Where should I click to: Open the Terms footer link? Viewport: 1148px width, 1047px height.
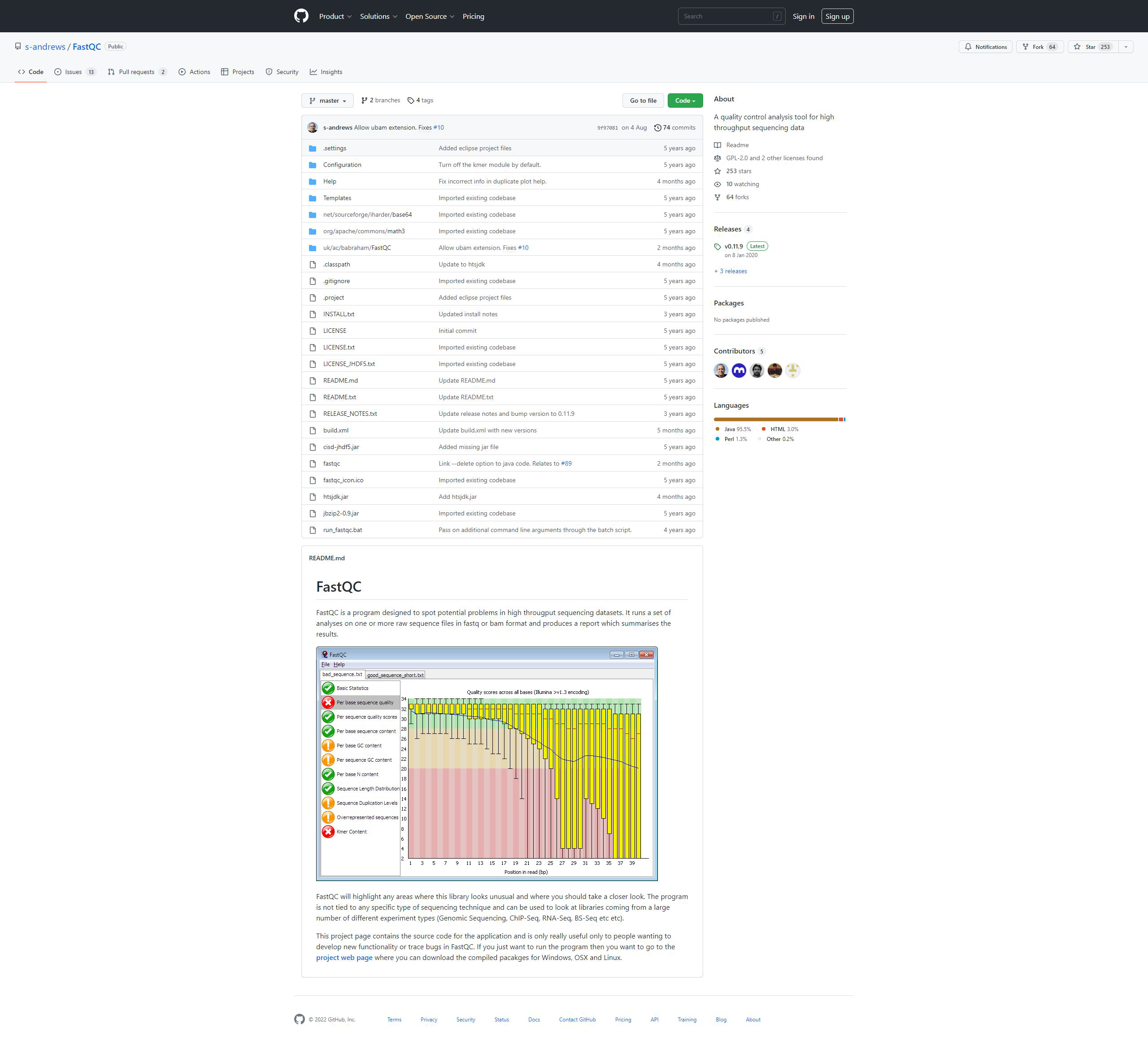click(x=394, y=1020)
